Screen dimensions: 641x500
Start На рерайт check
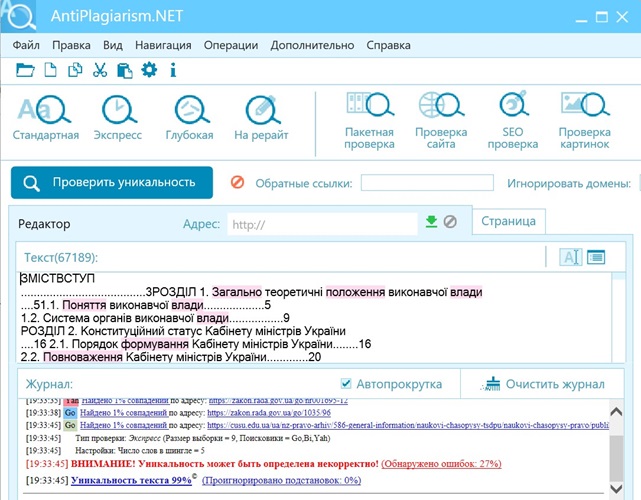[x=261, y=118]
